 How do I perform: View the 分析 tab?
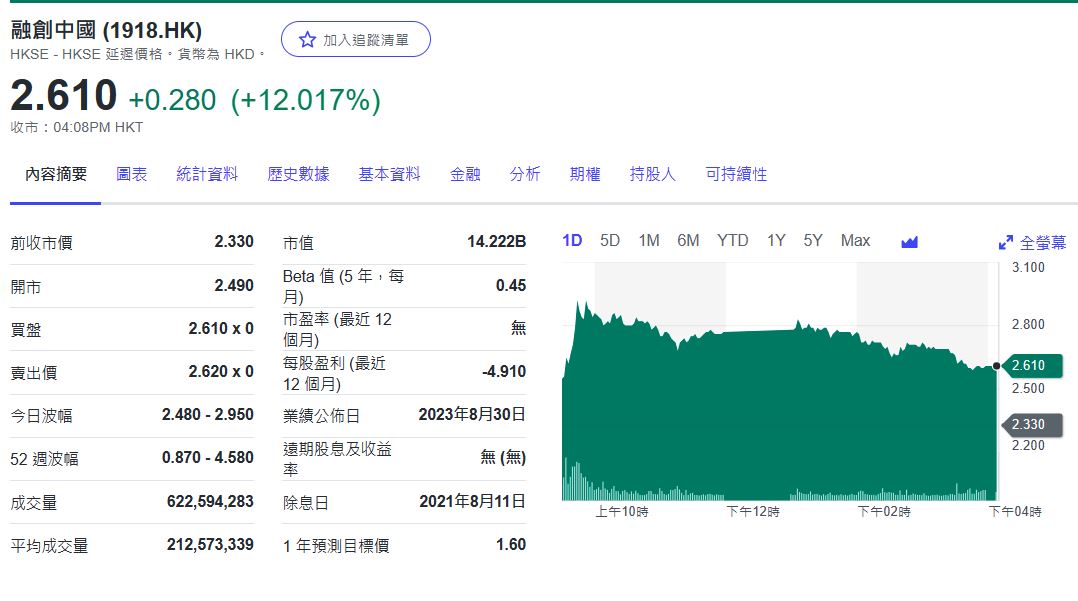[525, 174]
